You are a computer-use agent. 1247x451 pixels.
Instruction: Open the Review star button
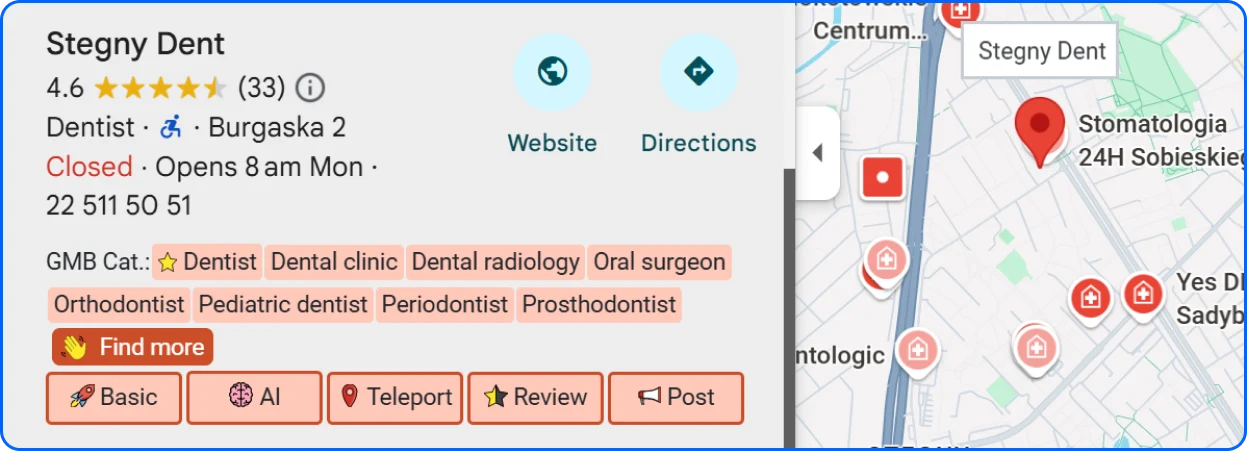(x=535, y=397)
